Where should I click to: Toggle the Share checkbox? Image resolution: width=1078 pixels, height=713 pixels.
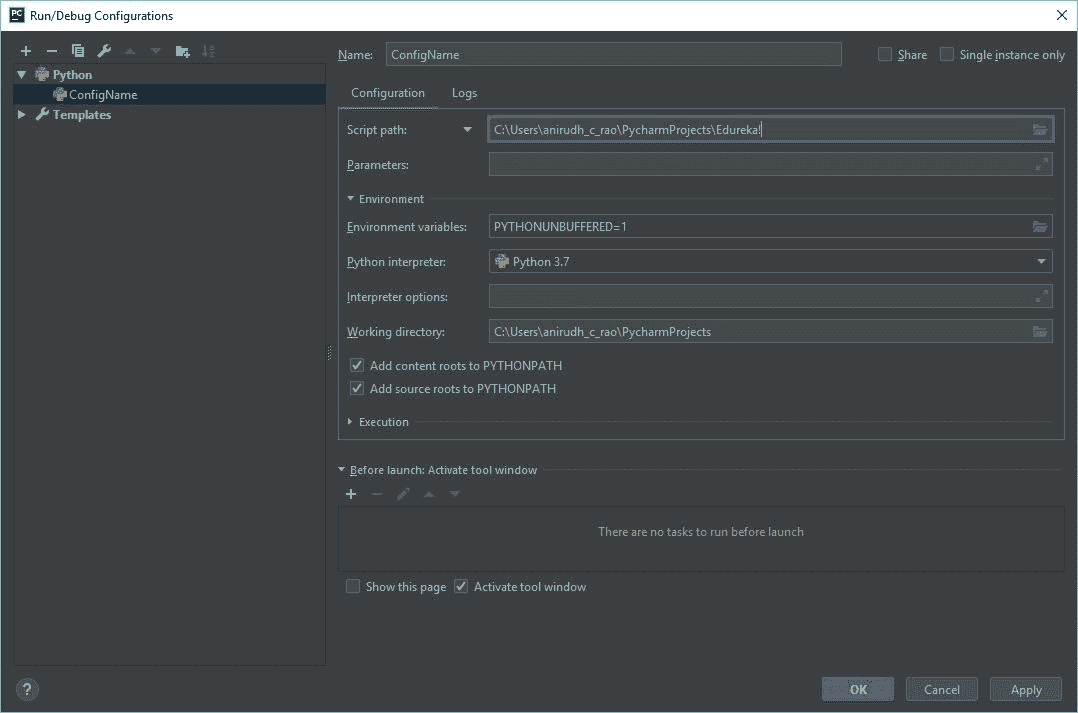(885, 54)
